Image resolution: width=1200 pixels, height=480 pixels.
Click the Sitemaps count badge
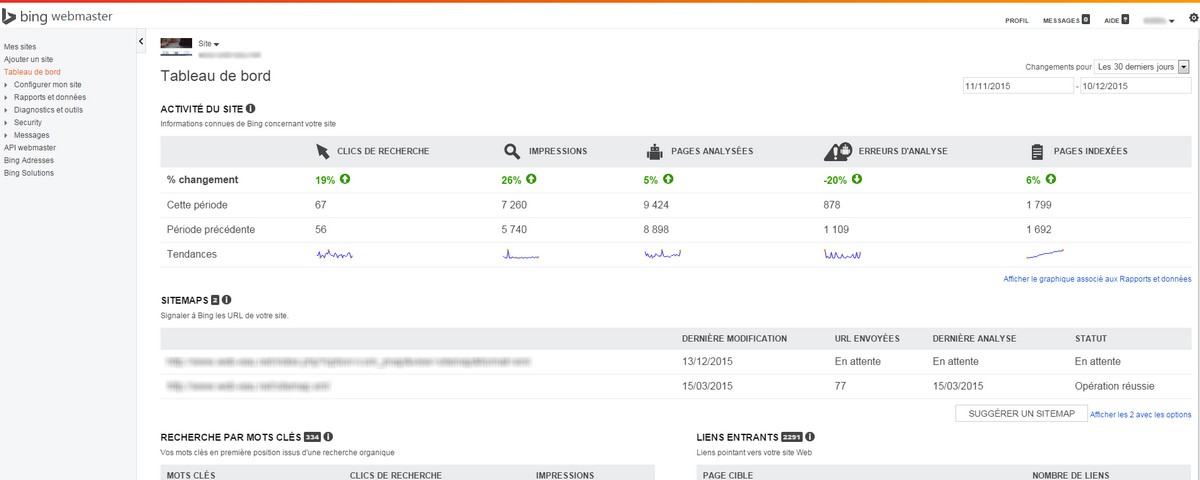click(x=215, y=300)
